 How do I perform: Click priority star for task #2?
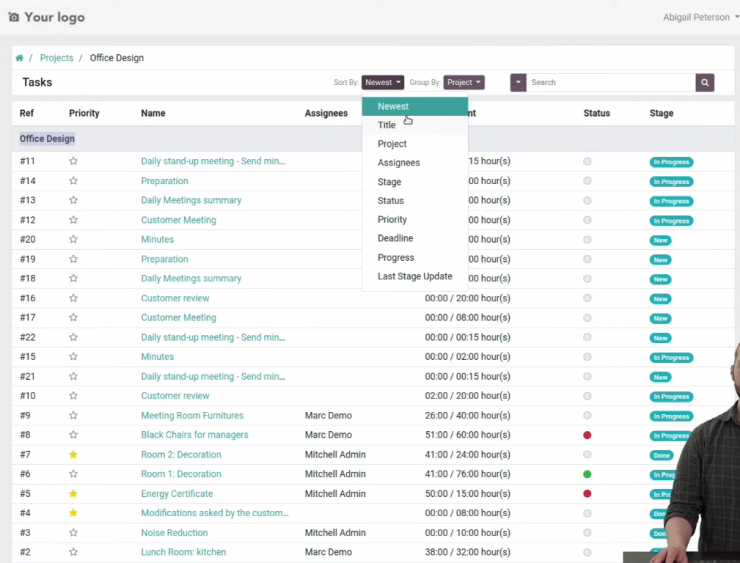[x=73, y=552]
